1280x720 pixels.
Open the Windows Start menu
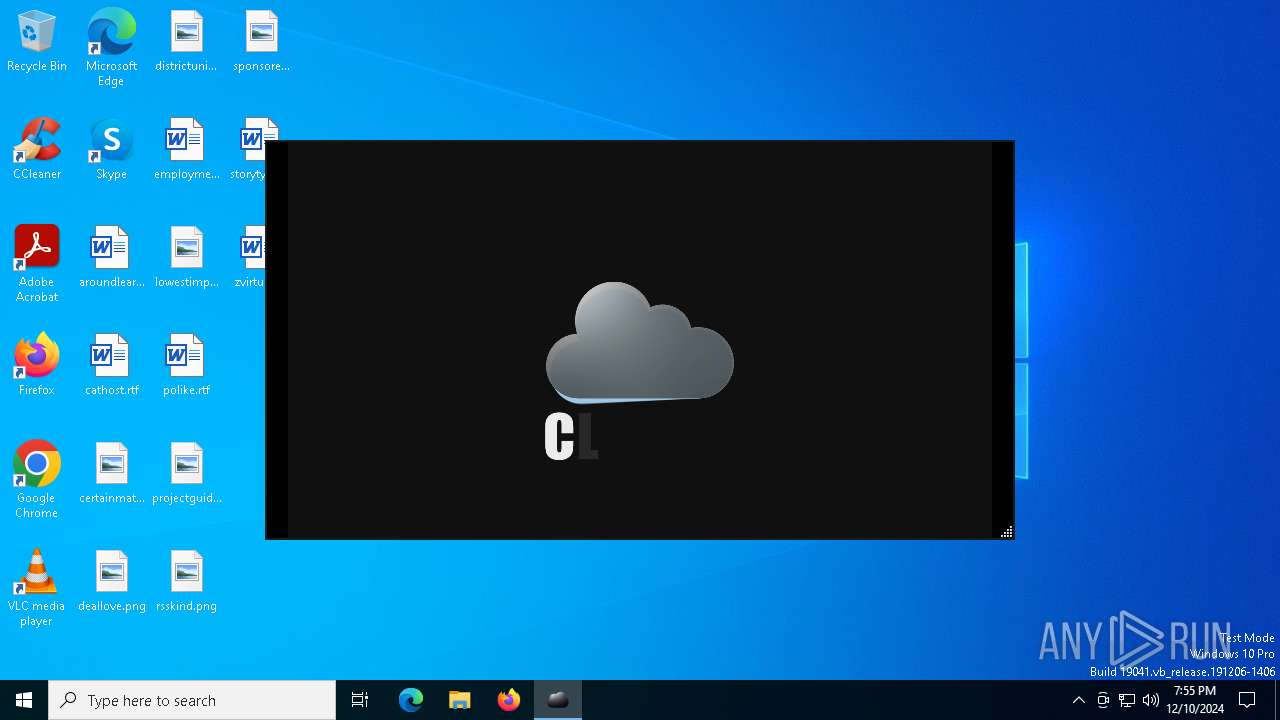click(24, 700)
